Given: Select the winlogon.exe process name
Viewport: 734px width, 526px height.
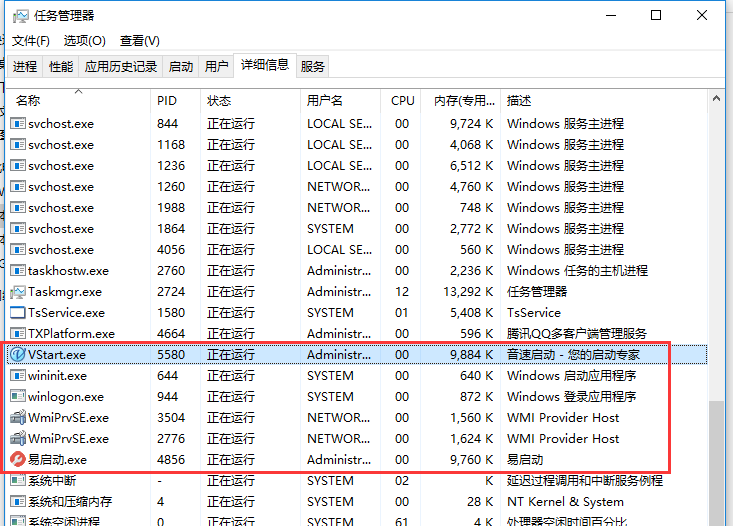Looking at the screenshot, I should coord(66,397).
